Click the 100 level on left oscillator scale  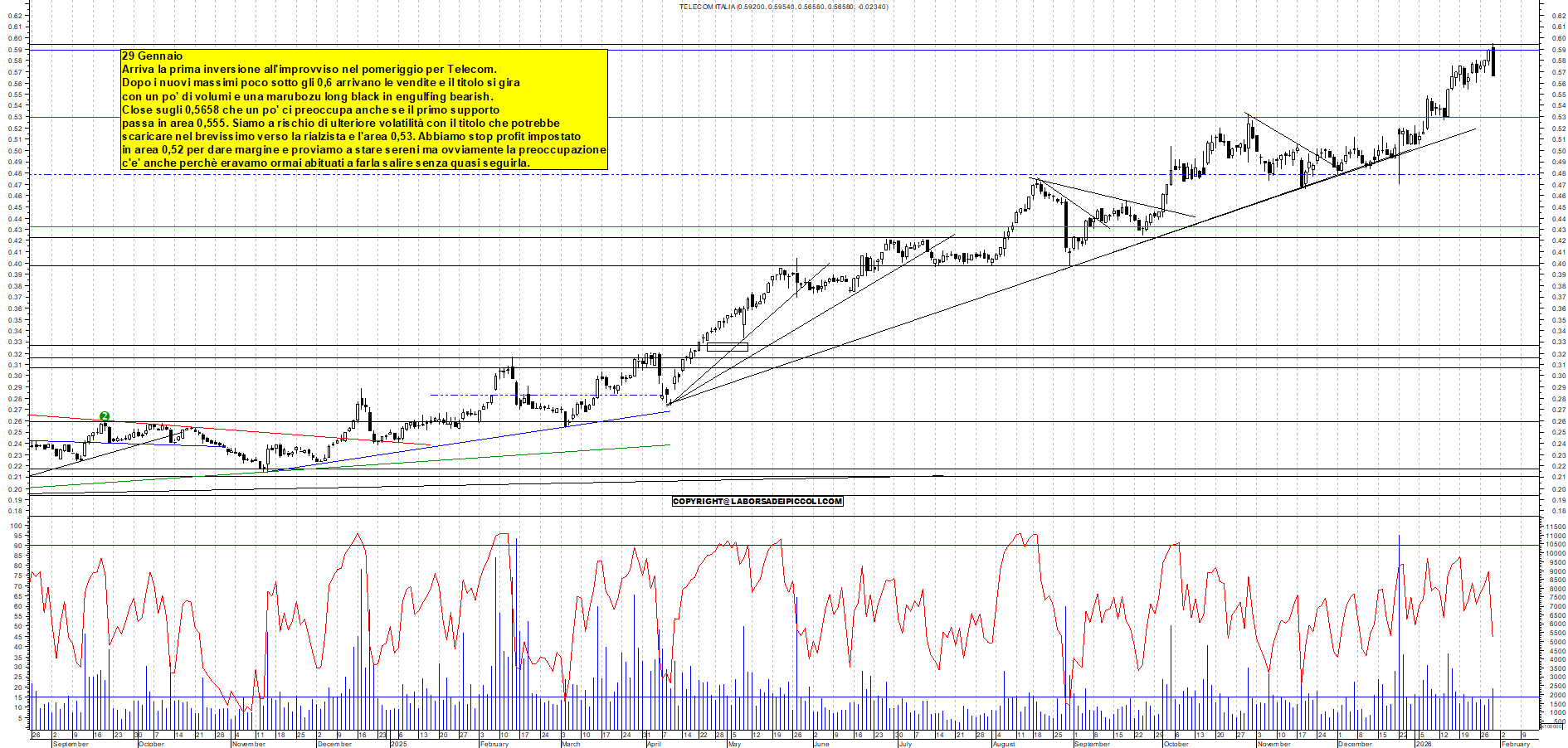click(x=15, y=526)
